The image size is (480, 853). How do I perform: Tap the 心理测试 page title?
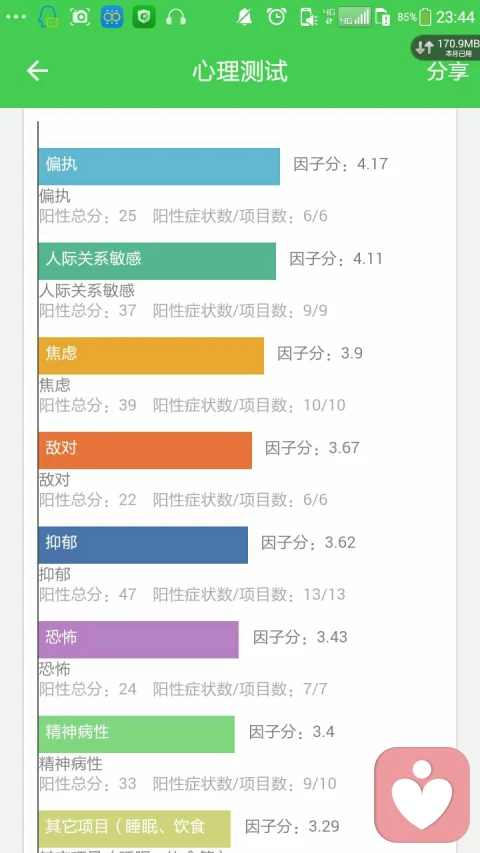[x=239, y=71]
